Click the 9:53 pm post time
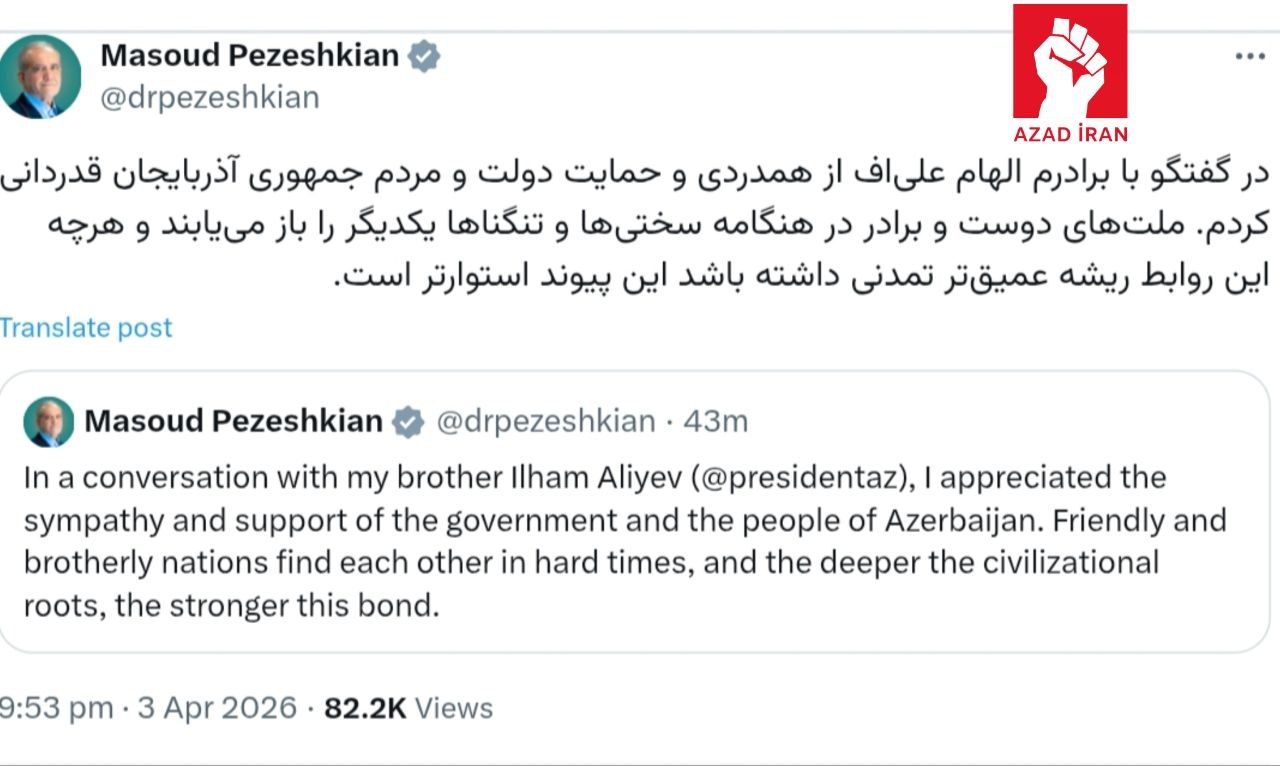This screenshot has width=1280, height=766. pos(56,708)
